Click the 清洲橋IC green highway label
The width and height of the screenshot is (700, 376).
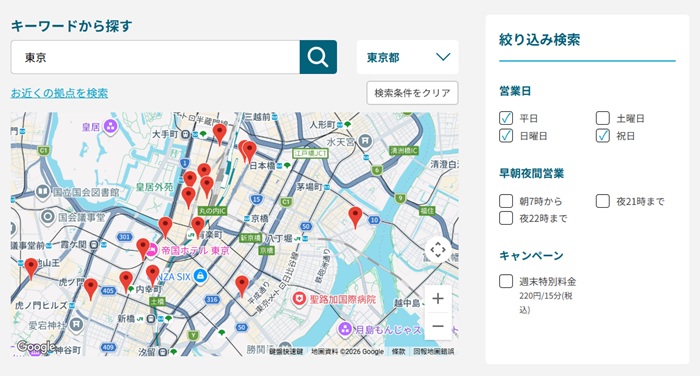point(404,150)
